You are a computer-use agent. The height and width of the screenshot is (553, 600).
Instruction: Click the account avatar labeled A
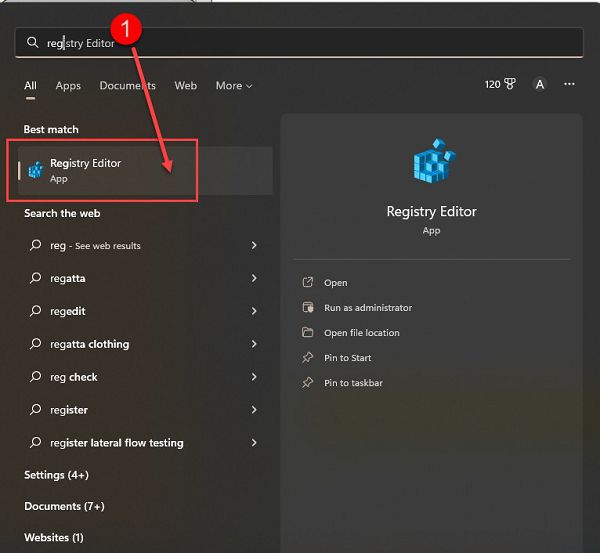pos(540,84)
